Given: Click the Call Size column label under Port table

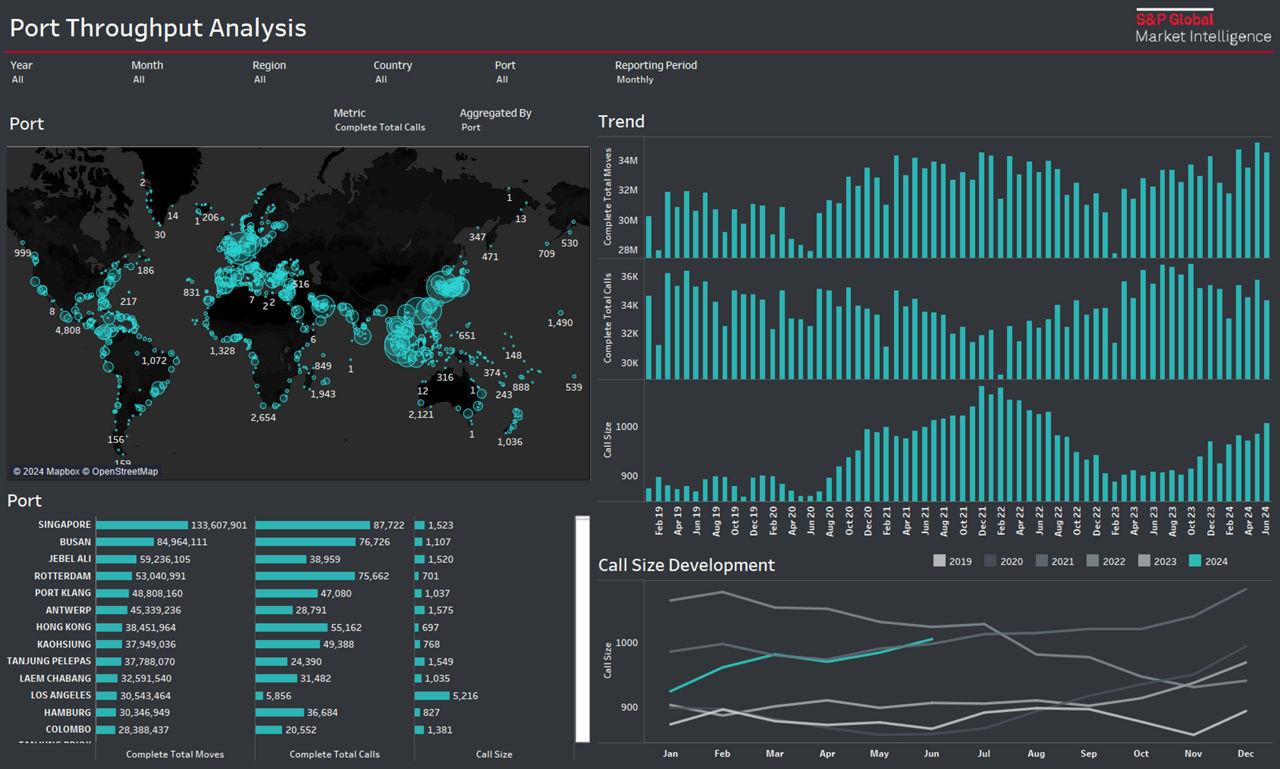Looking at the screenshot, I should (494, 754).
